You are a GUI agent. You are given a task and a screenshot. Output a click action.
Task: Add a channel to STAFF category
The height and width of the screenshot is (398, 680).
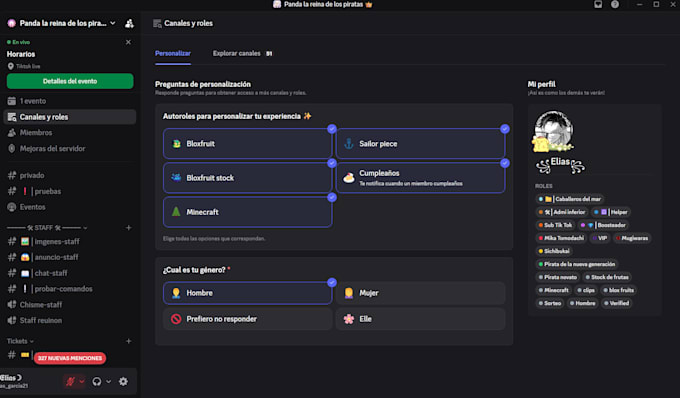(x=128, y=228)
